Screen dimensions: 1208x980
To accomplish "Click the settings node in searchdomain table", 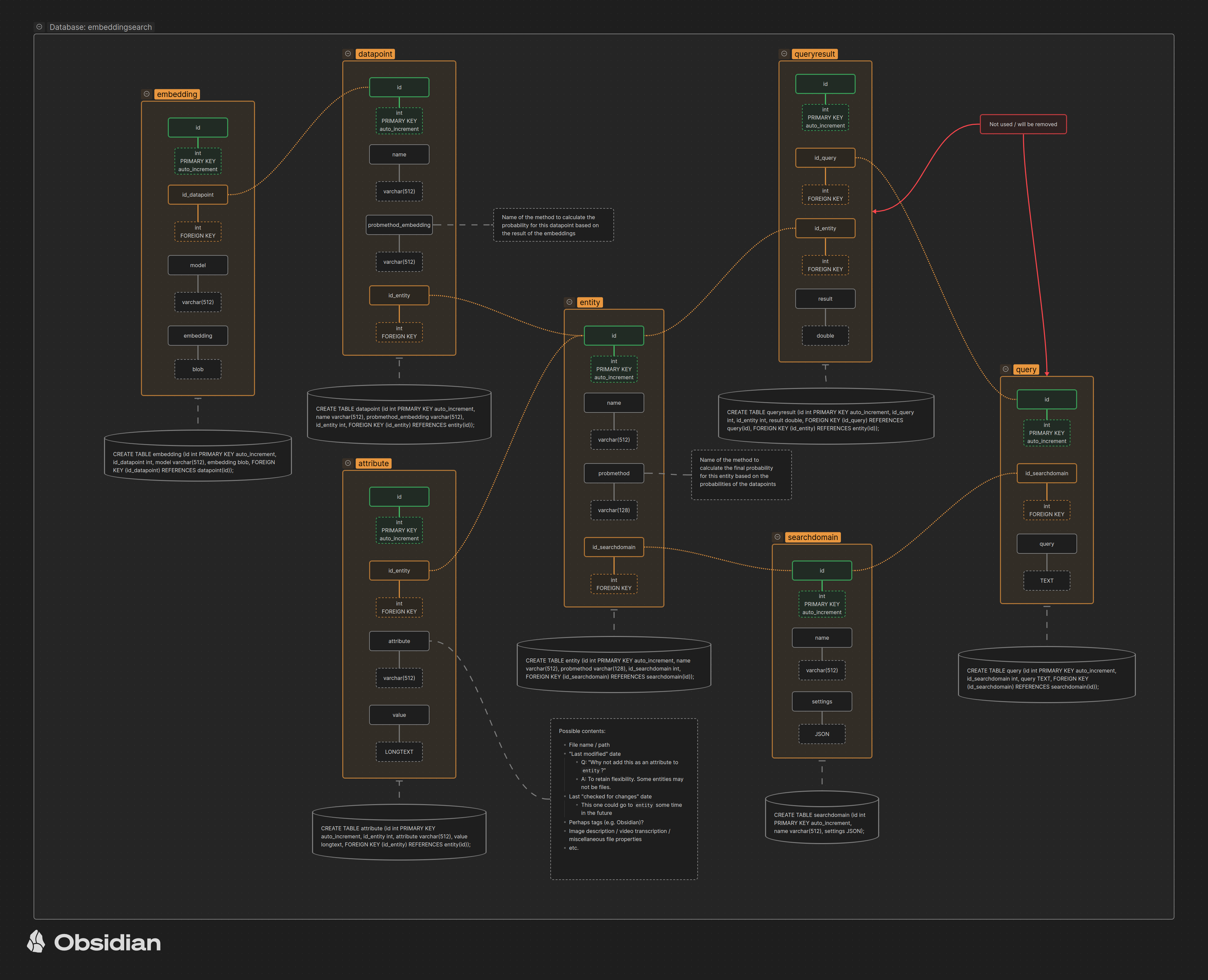I will coord(821,702).
